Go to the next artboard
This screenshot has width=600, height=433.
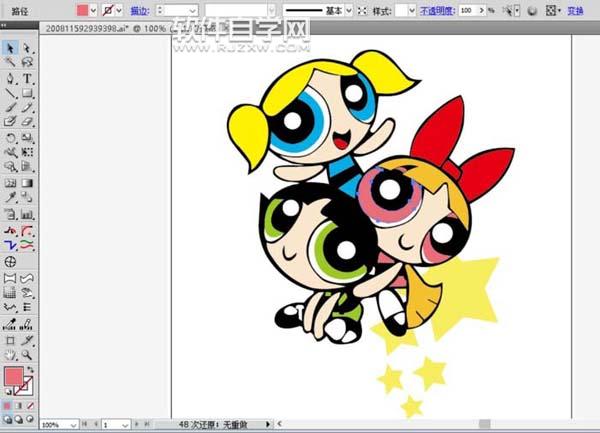pyautogui.click(x=137, y=424)
